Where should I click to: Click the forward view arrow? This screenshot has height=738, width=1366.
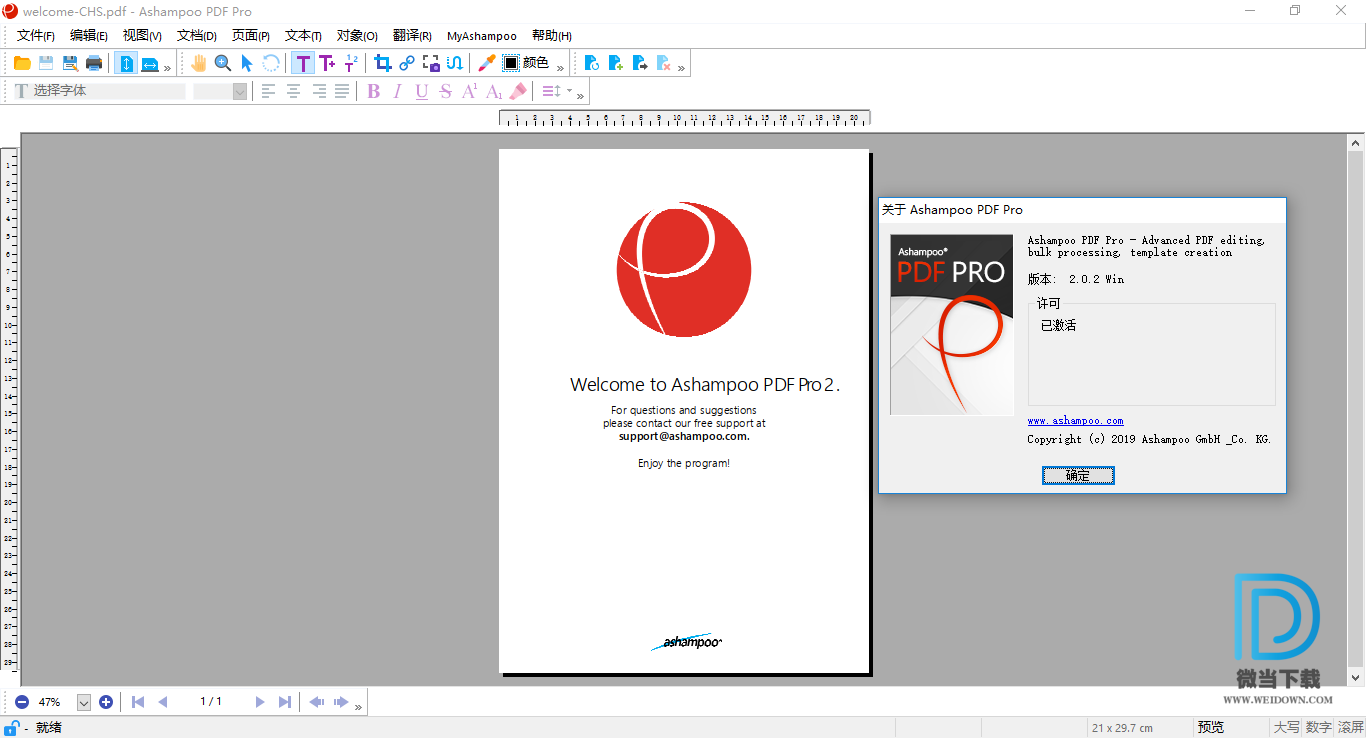click(x=341, y=702)
